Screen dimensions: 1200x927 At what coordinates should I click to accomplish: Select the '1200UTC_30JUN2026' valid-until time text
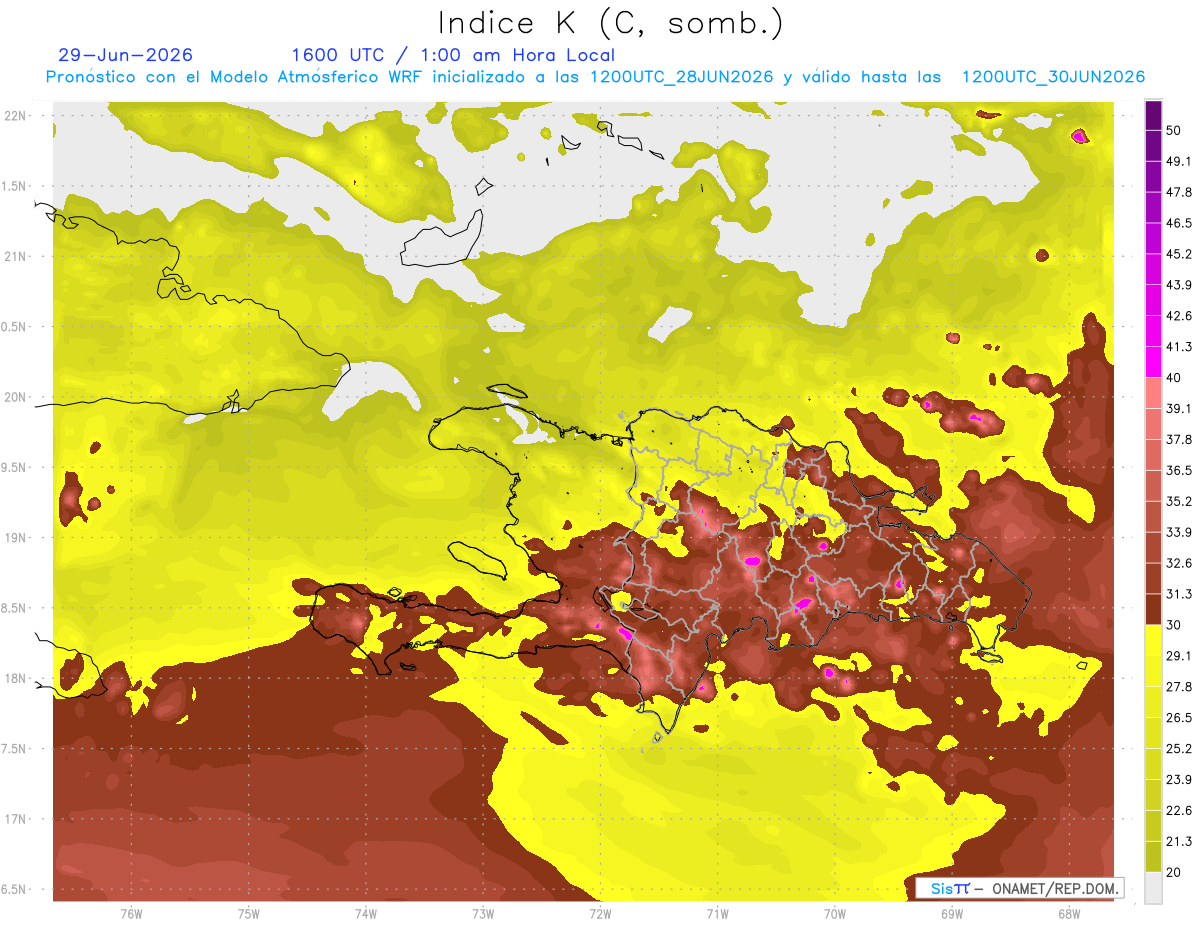point(1053,77)
